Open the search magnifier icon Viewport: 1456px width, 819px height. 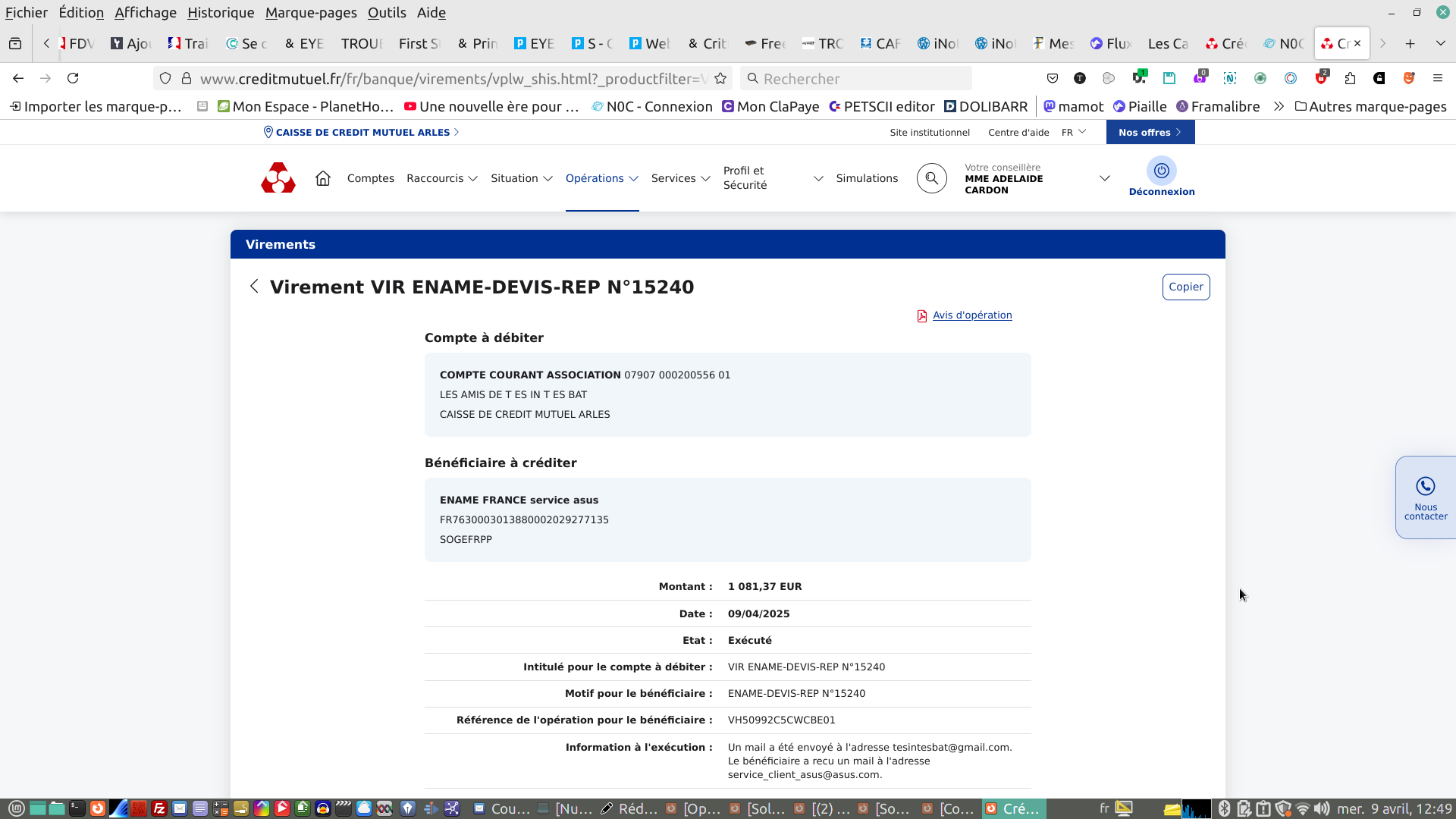[931, 178]
